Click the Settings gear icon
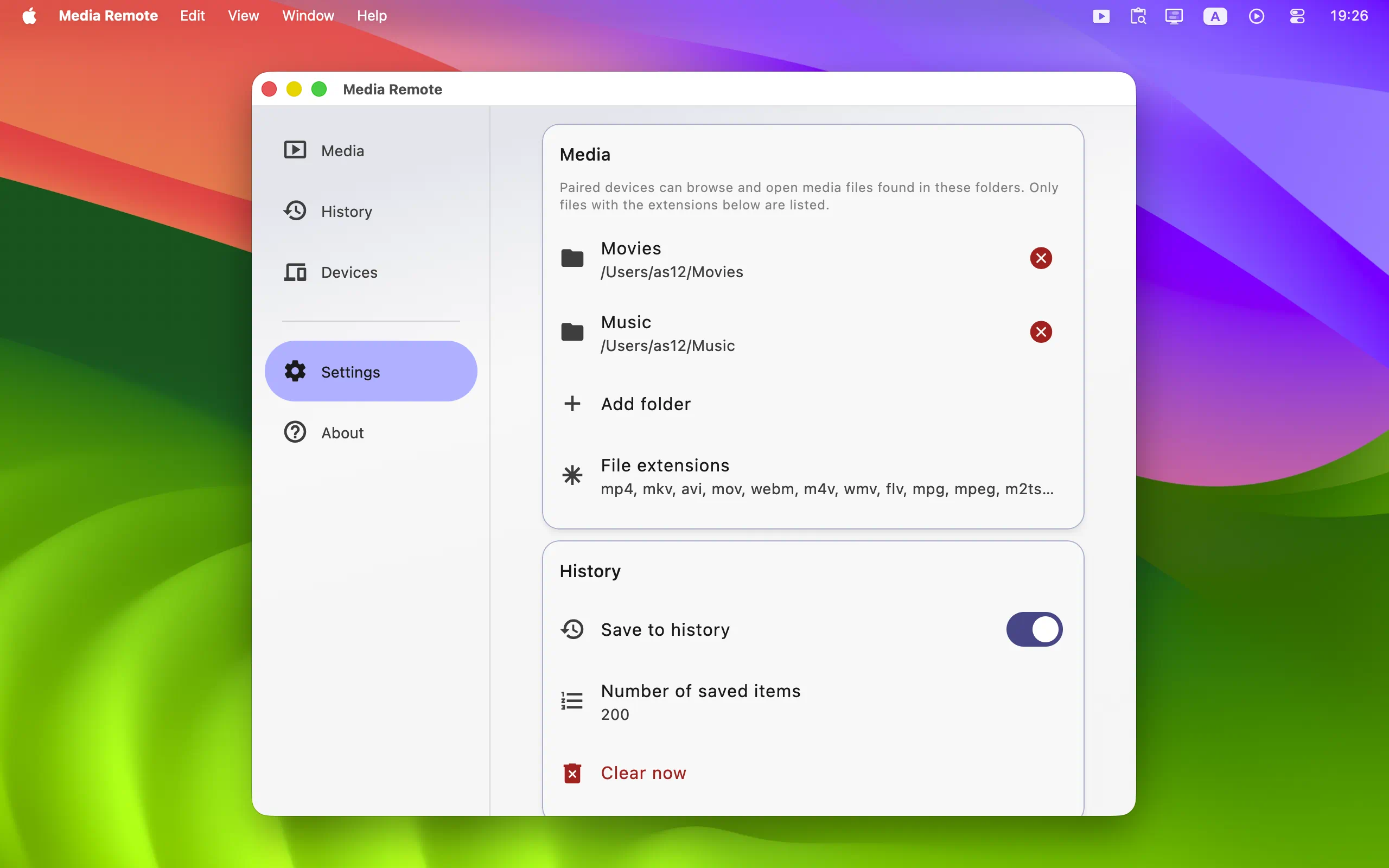This screenshot has width=1389, height=868. click(x=295, y=372)
